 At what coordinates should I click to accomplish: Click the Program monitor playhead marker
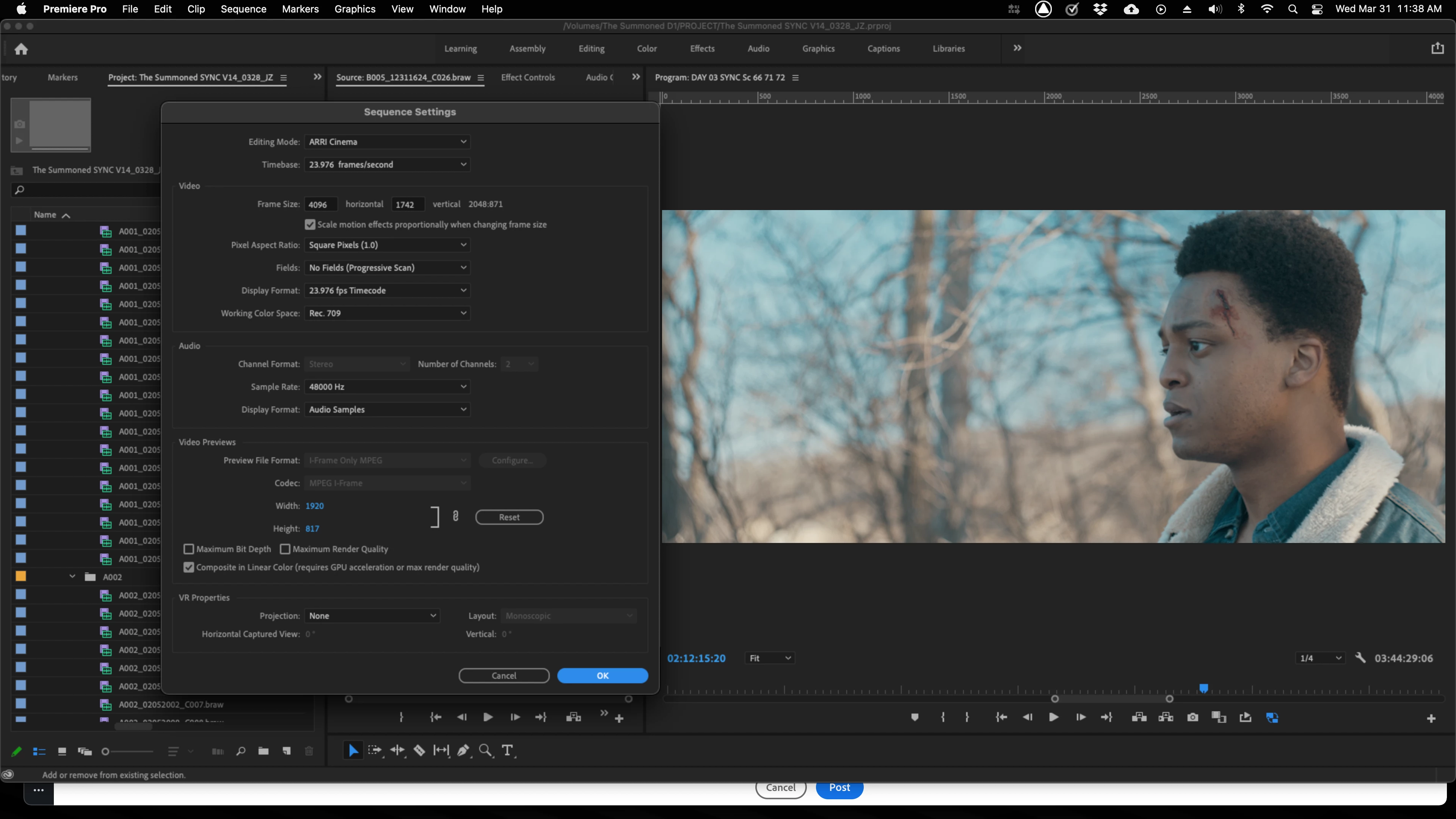coord(1204,688)
